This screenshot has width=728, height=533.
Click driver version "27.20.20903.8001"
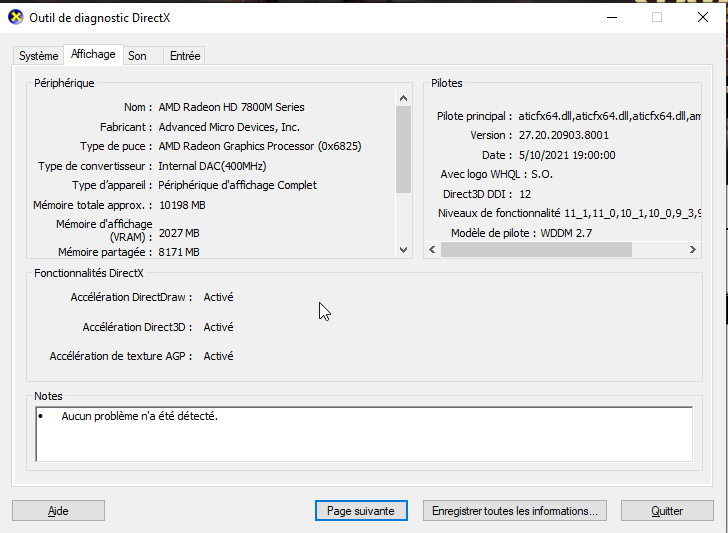tap(564, 135)
